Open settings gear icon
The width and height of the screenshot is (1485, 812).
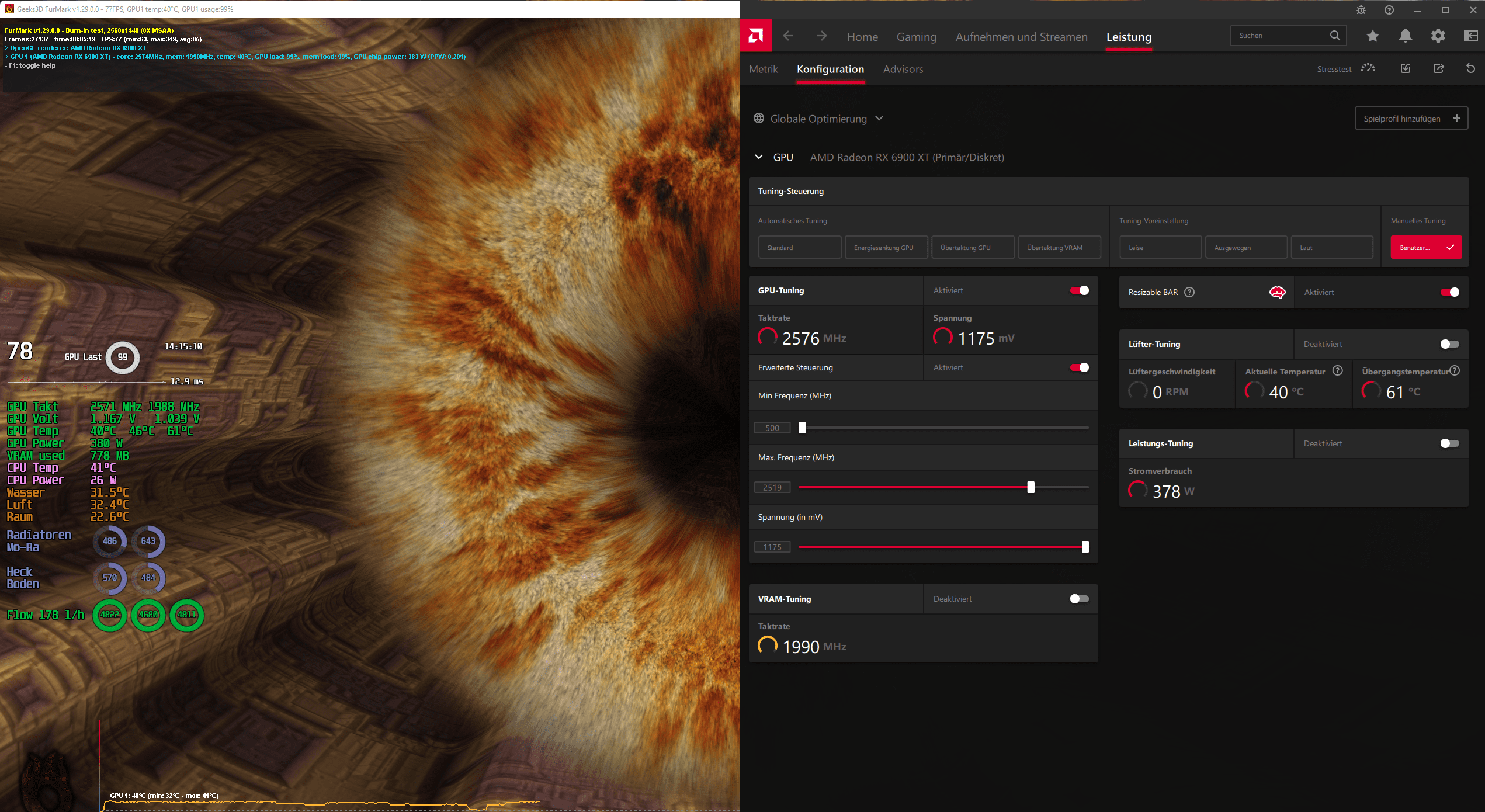coord(1438,36)
